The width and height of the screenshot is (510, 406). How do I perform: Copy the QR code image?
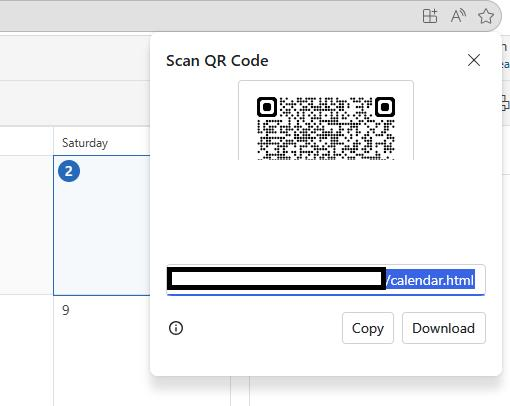pos(368,328)
